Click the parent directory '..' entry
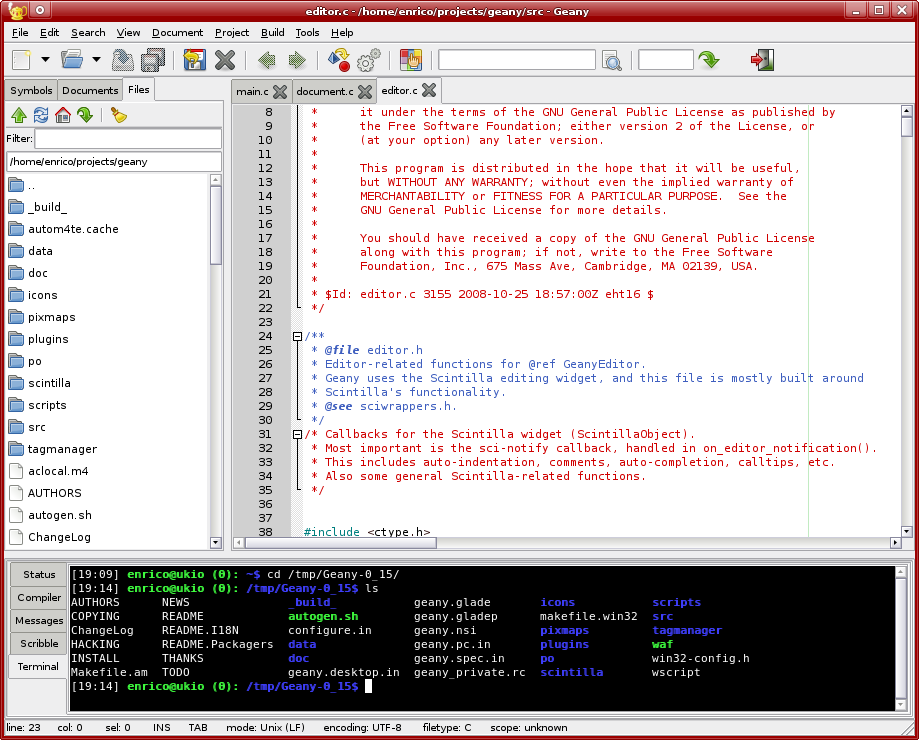919x740 pixels. [107, 186]
